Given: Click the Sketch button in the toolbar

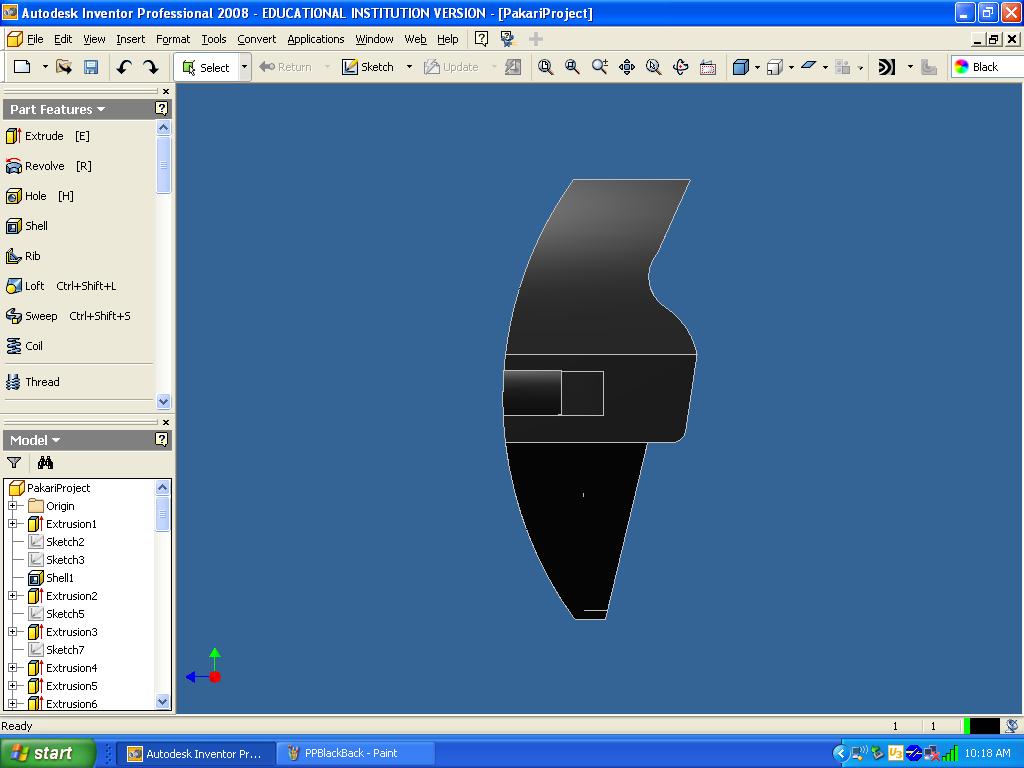Looking at the screenshot, I should (368, 67).
